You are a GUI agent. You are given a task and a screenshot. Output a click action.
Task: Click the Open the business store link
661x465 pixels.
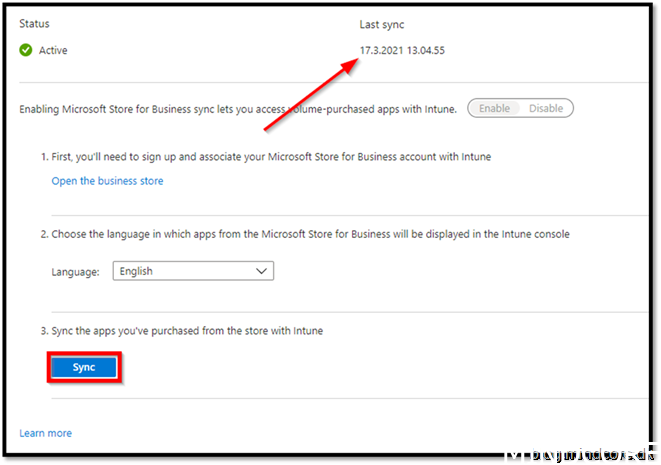pos(107,181)
